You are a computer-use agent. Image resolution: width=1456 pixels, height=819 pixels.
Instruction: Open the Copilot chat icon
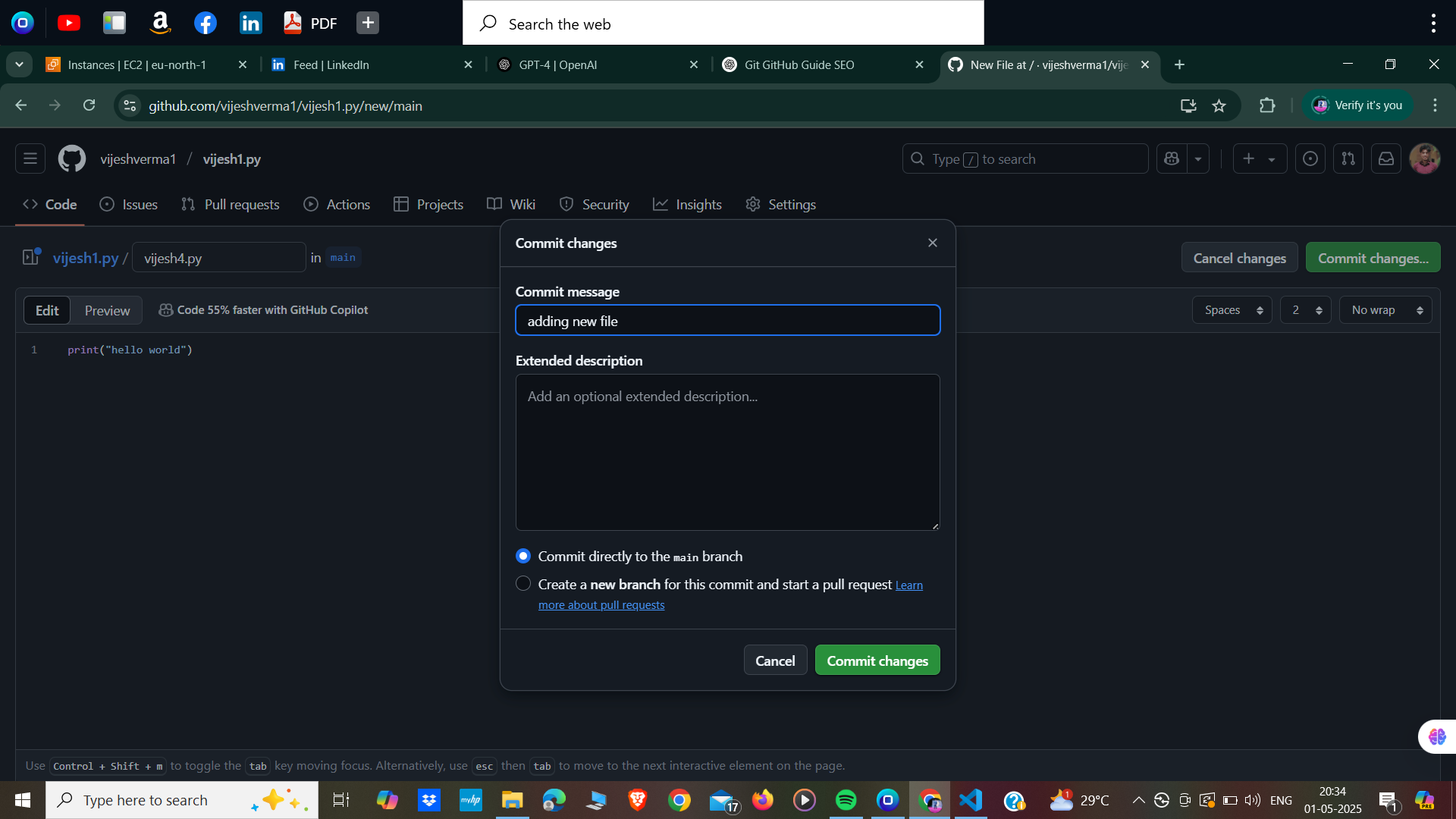click(1172, 159)
